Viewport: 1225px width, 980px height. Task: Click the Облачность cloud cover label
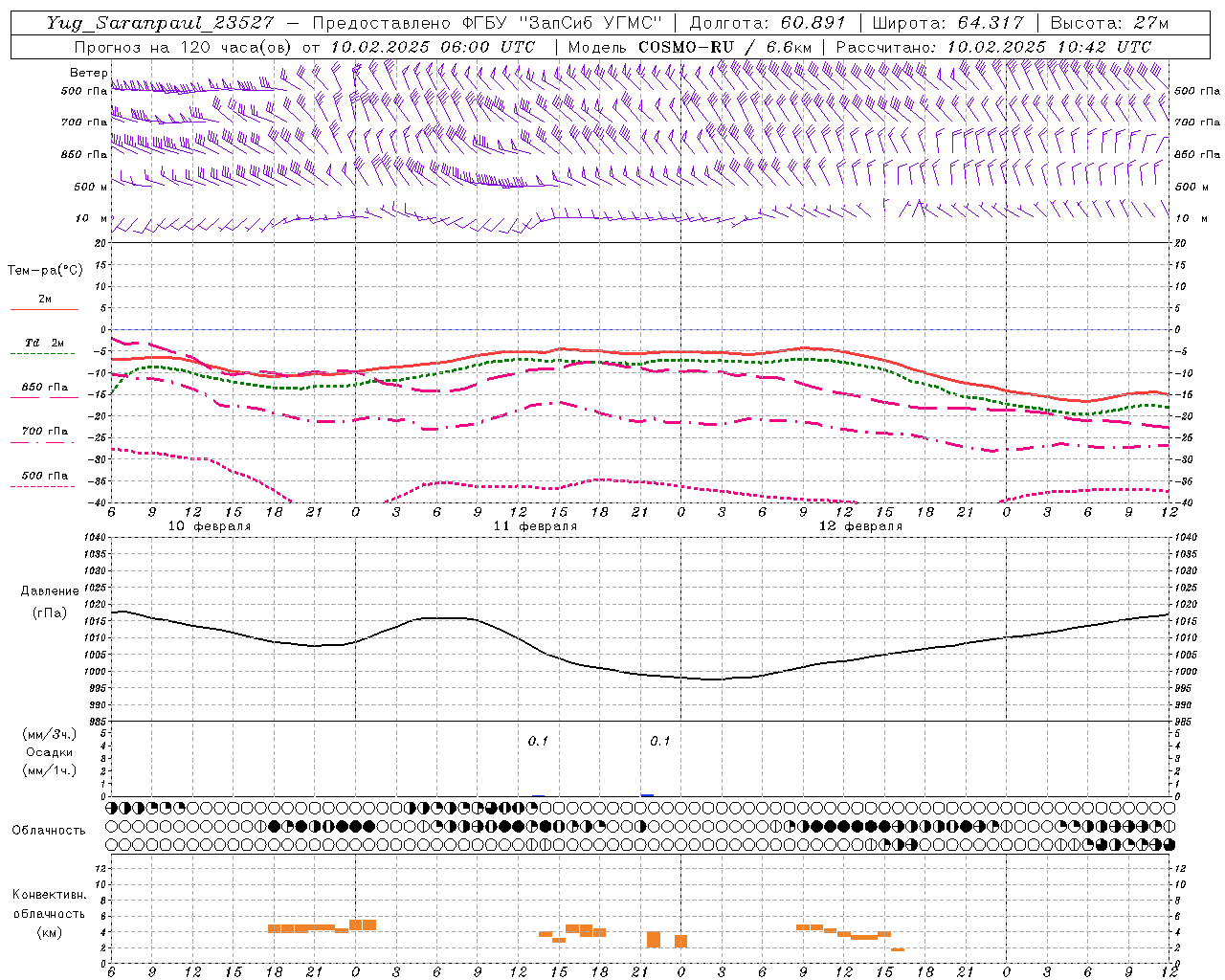tap(49, 830)
